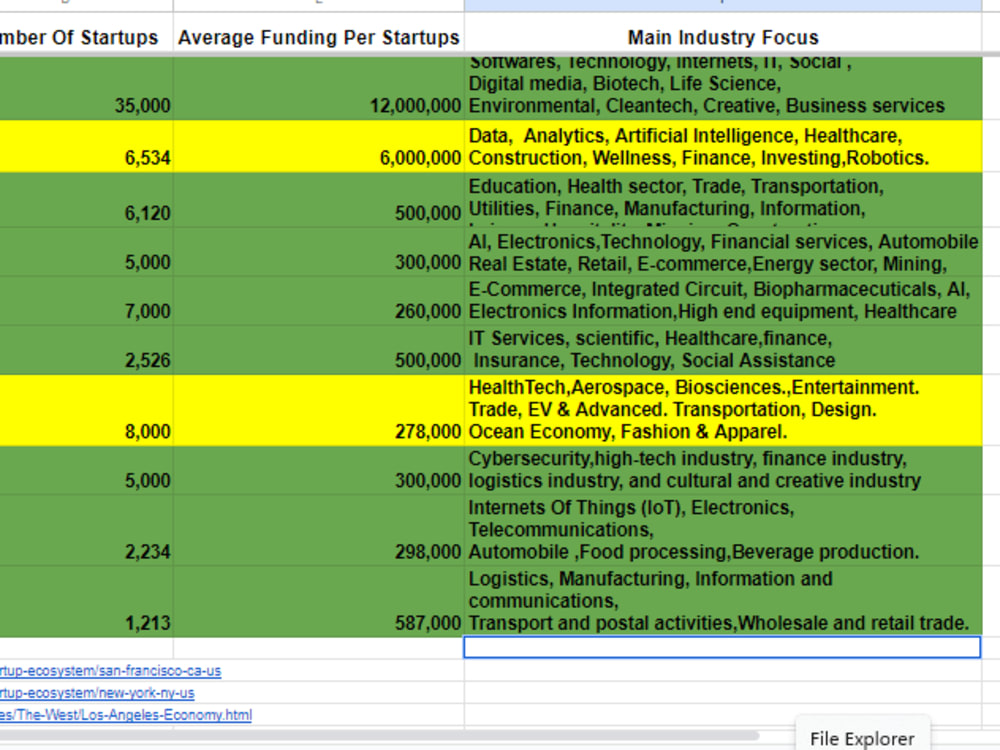Click the Data, Analytics, Artificial Intelligence cell
Viewport: 1000px width, 750px height.
pos(723,147)
